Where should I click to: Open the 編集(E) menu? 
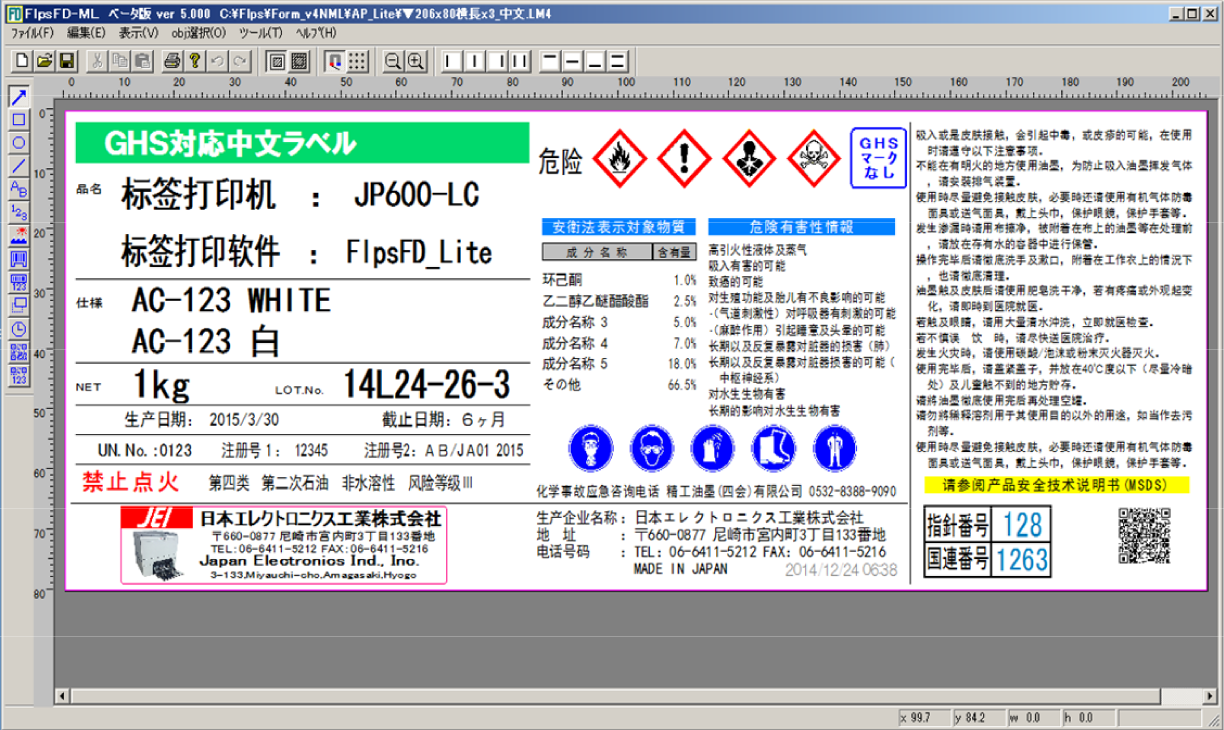coord(85,33)
